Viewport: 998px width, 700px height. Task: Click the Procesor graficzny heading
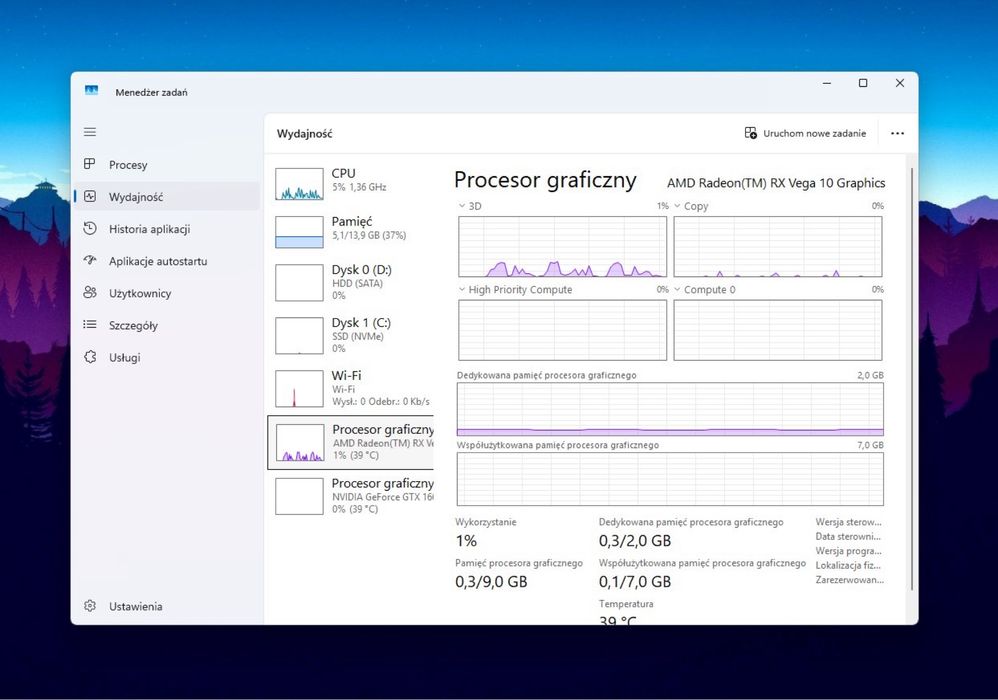pyautogui.click(x=545, y=181)
